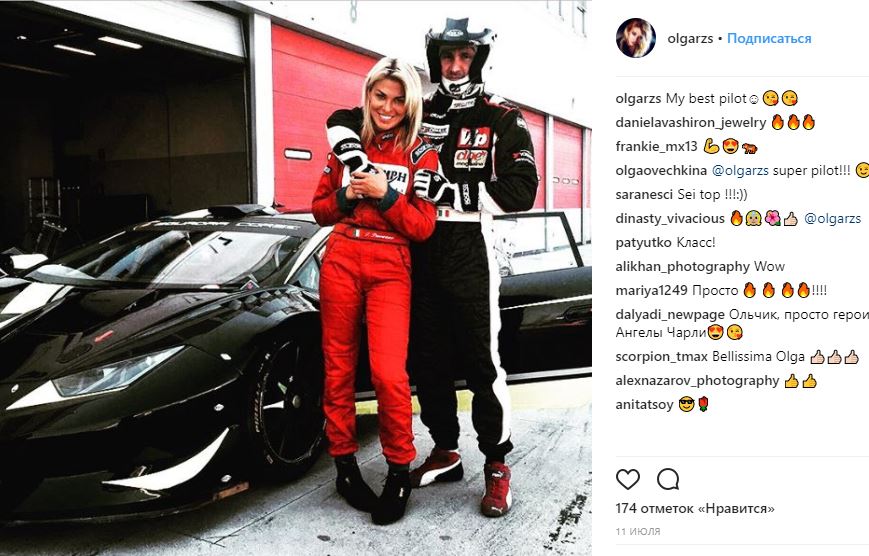Viewport: 869px width, 556px height.
Task: Open olgarzs username in post header
Action: [x=690, y=39]
